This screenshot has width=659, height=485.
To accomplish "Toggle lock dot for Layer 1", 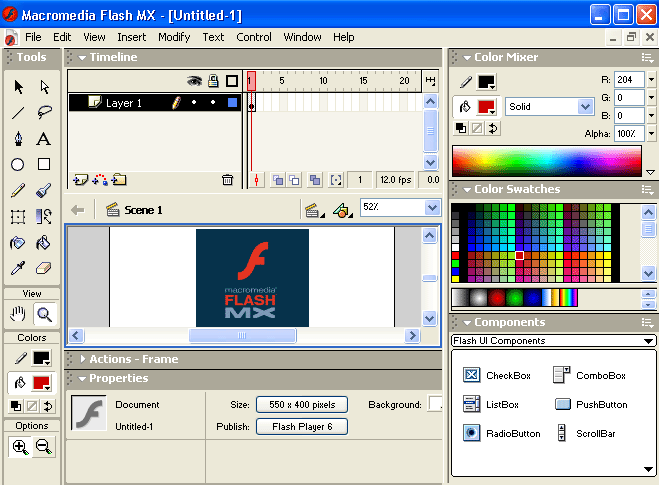I will click(x=213, y=102).
